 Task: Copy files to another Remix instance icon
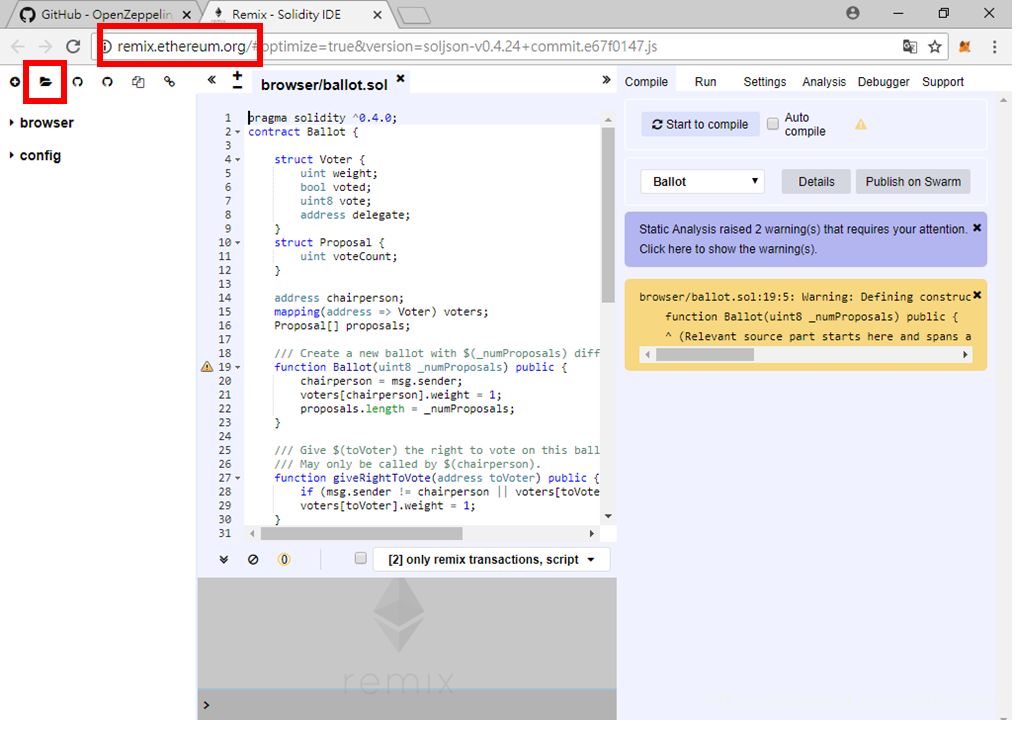pos(138,82)
